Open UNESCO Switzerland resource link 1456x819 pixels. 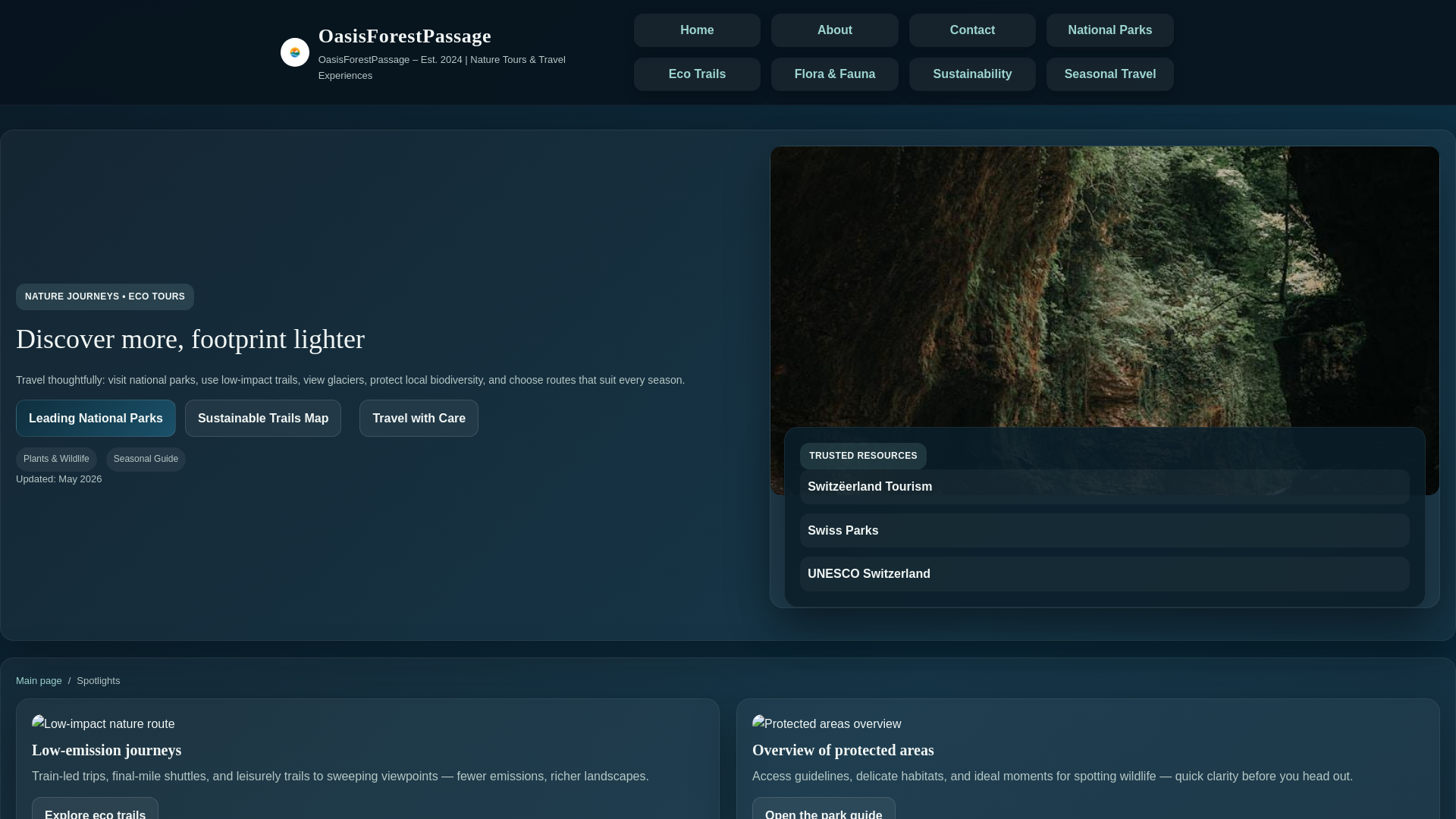pyautogui.click(x=1104, y=574)
